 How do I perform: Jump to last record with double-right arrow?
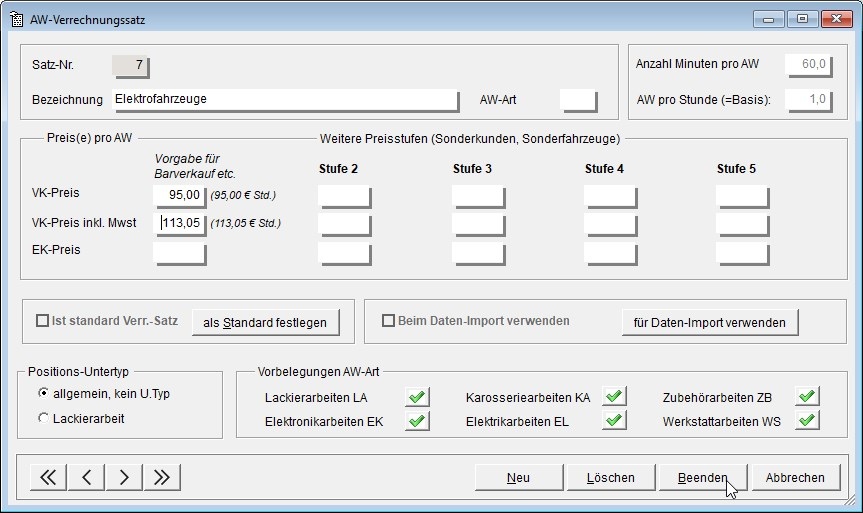[x=162, y=477]
